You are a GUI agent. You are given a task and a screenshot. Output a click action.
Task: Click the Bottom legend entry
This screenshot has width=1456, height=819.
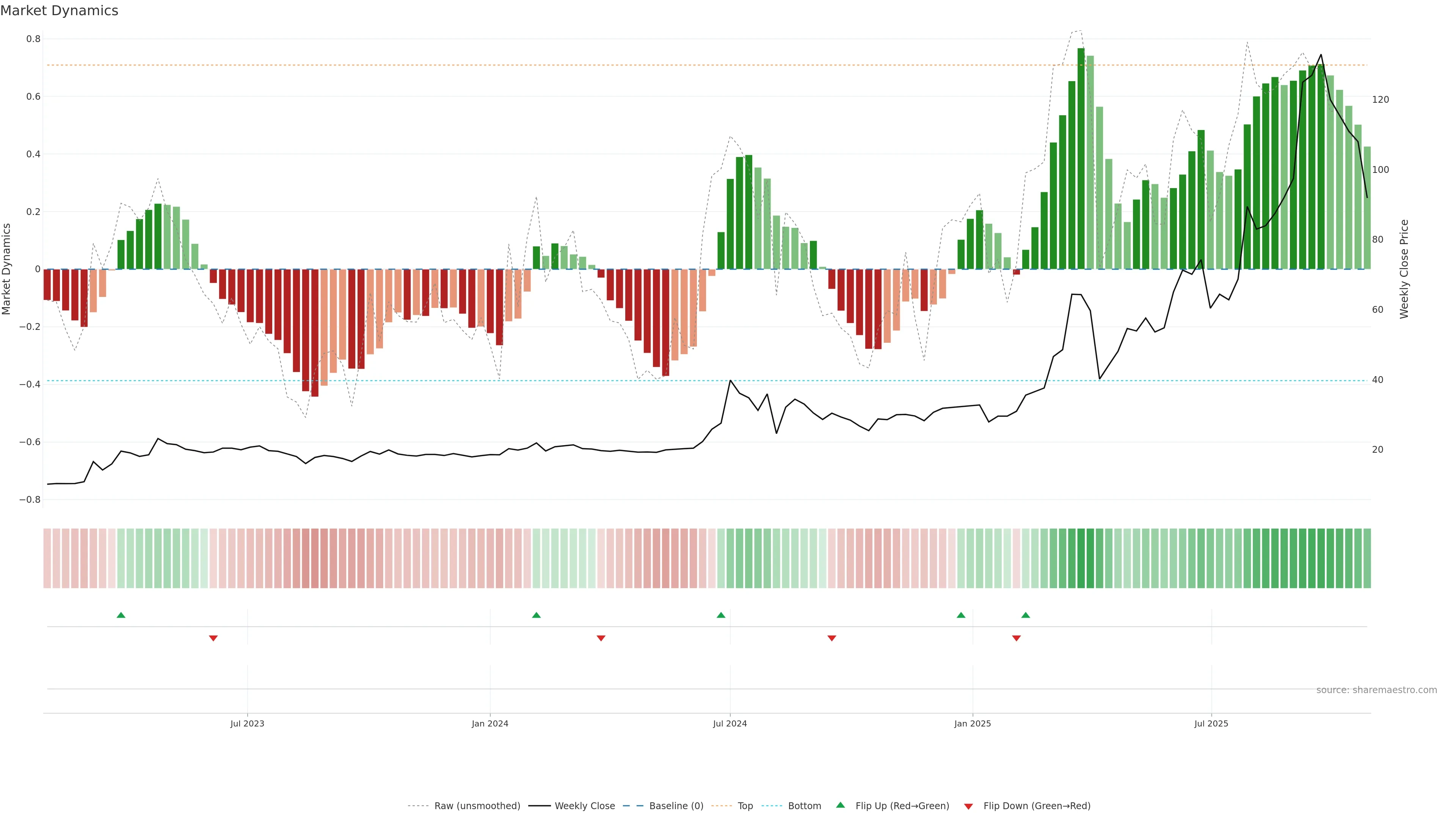coord(804,806)
